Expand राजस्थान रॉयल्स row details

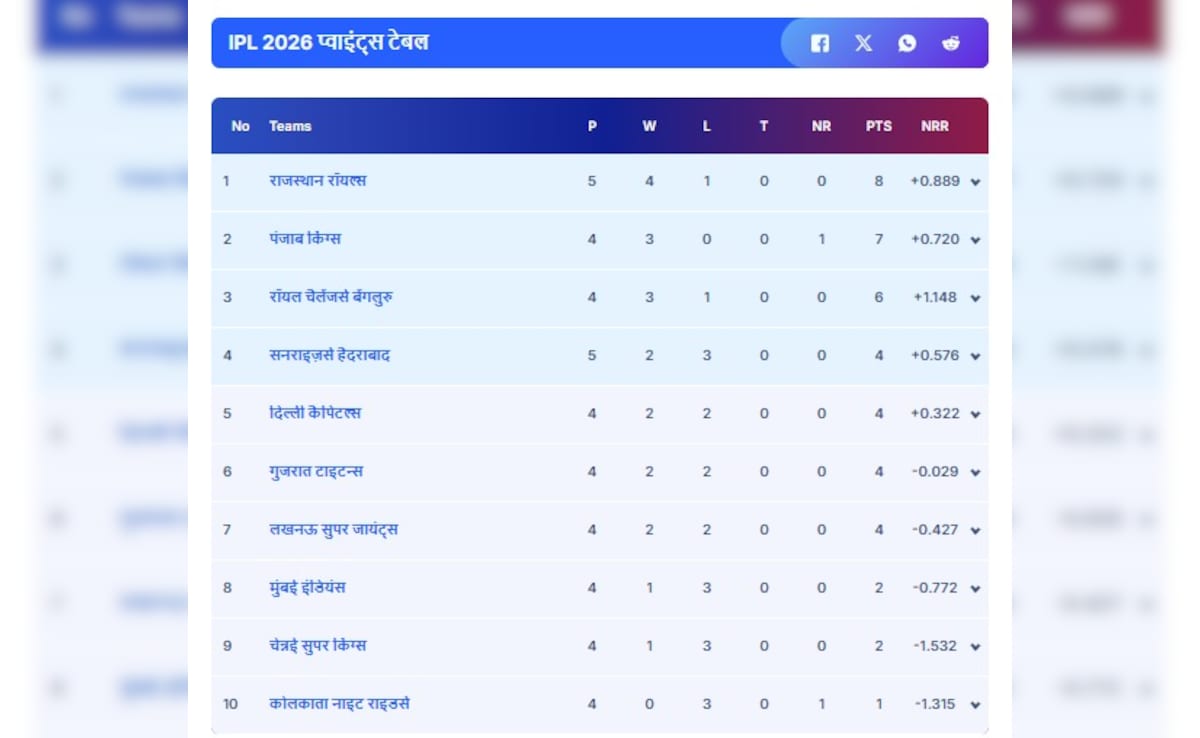point(975,182)
